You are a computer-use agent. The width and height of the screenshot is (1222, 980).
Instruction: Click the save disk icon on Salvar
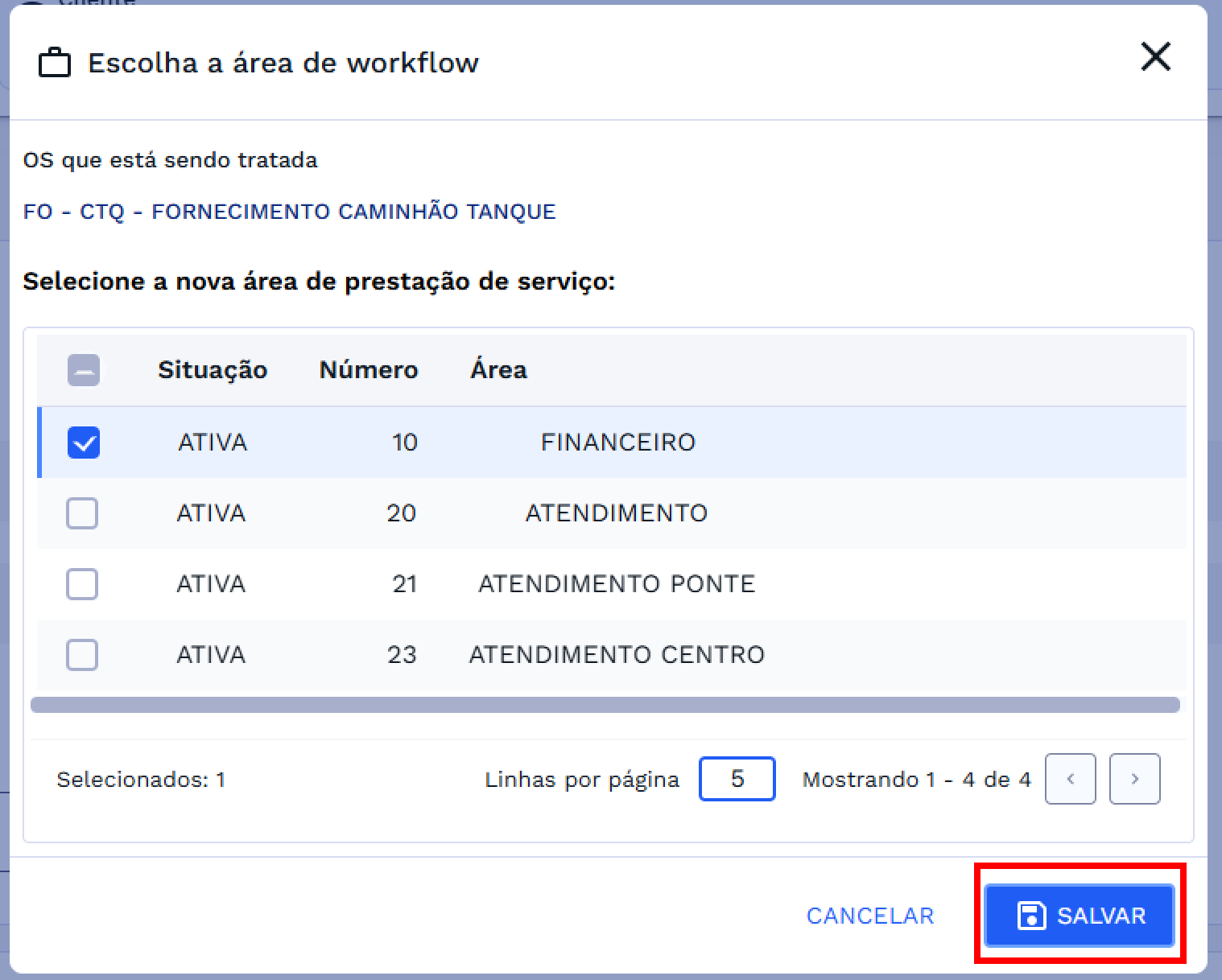[x=1031, y=916]
